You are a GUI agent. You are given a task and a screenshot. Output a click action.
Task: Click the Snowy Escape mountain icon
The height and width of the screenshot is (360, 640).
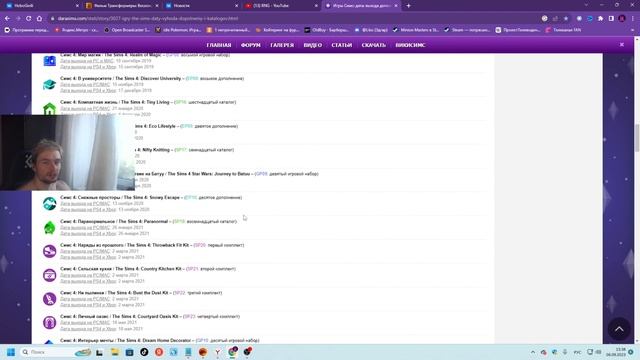point(49,204)
